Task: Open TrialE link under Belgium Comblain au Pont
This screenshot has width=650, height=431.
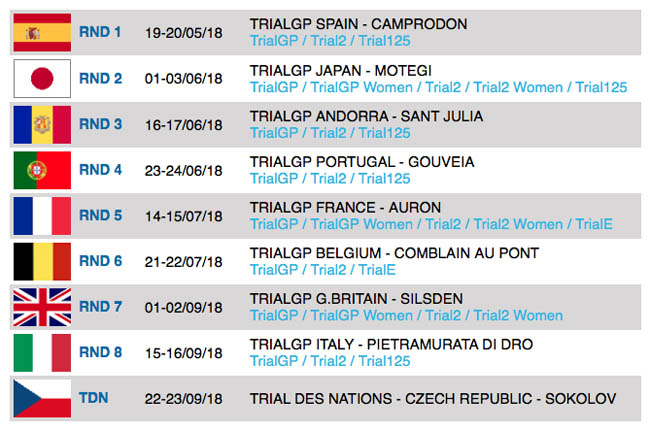Action: [x=377, y=270]
